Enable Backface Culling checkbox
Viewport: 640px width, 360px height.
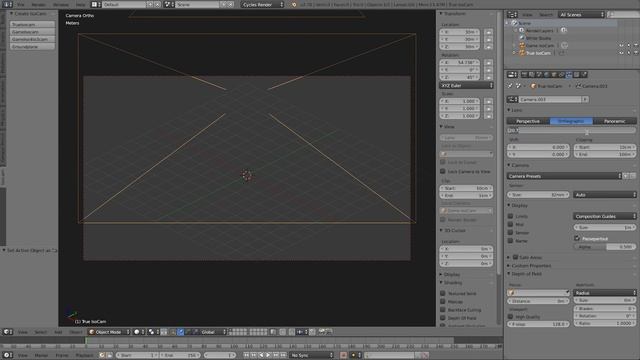point(442,309)
